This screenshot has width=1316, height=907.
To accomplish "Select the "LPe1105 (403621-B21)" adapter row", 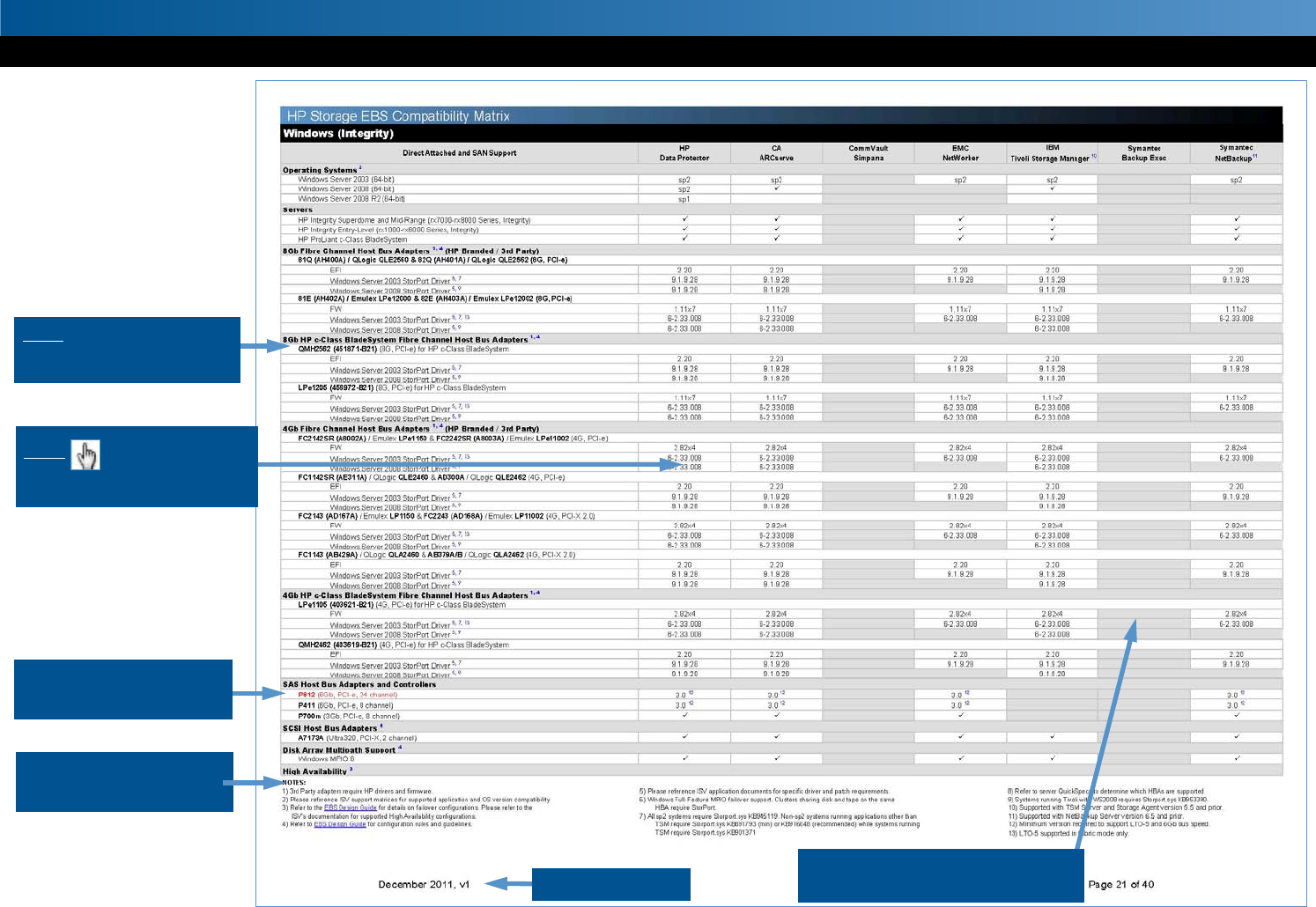I will click(x=402, y=605).
